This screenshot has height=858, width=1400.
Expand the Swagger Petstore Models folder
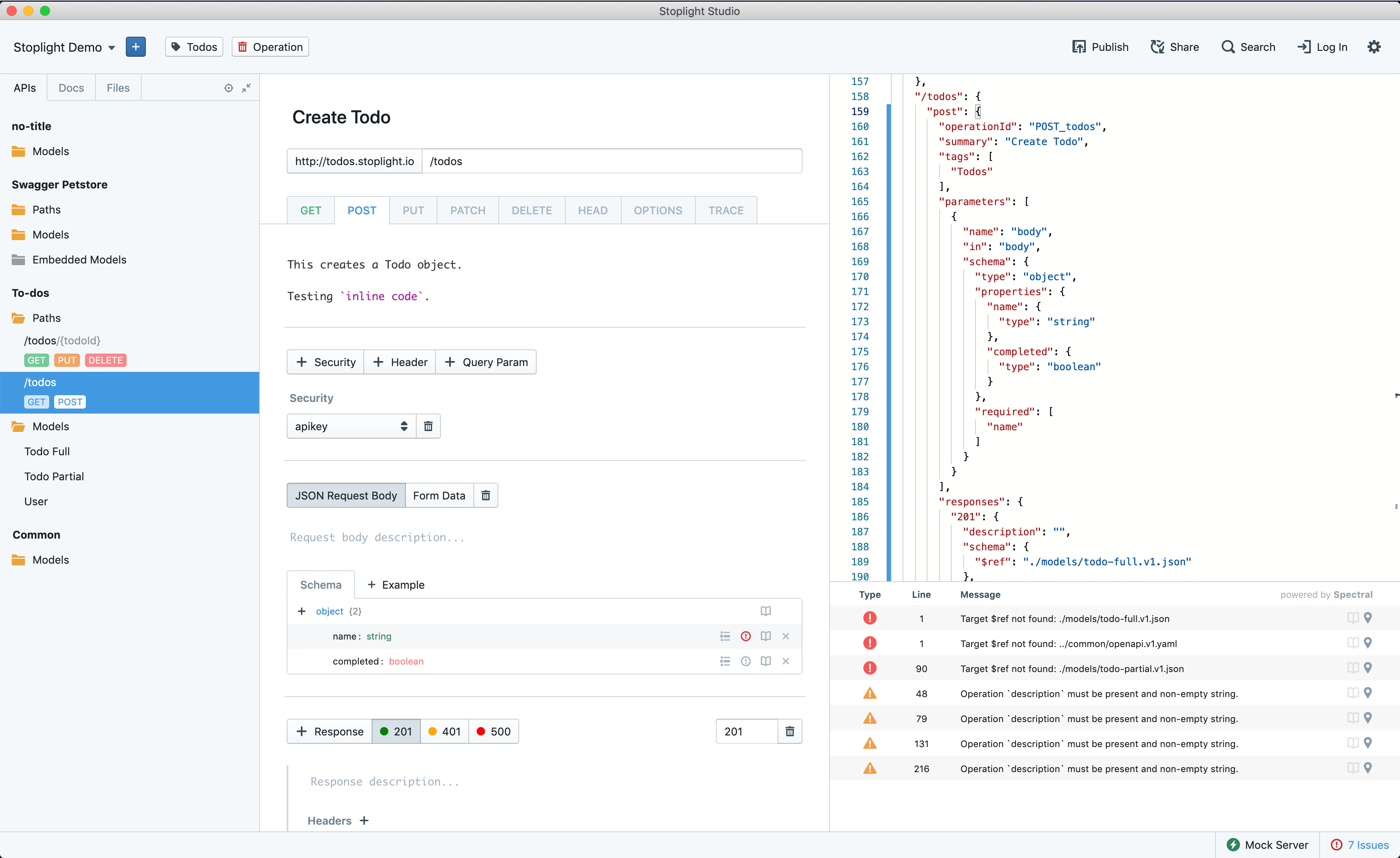(40, 235)
